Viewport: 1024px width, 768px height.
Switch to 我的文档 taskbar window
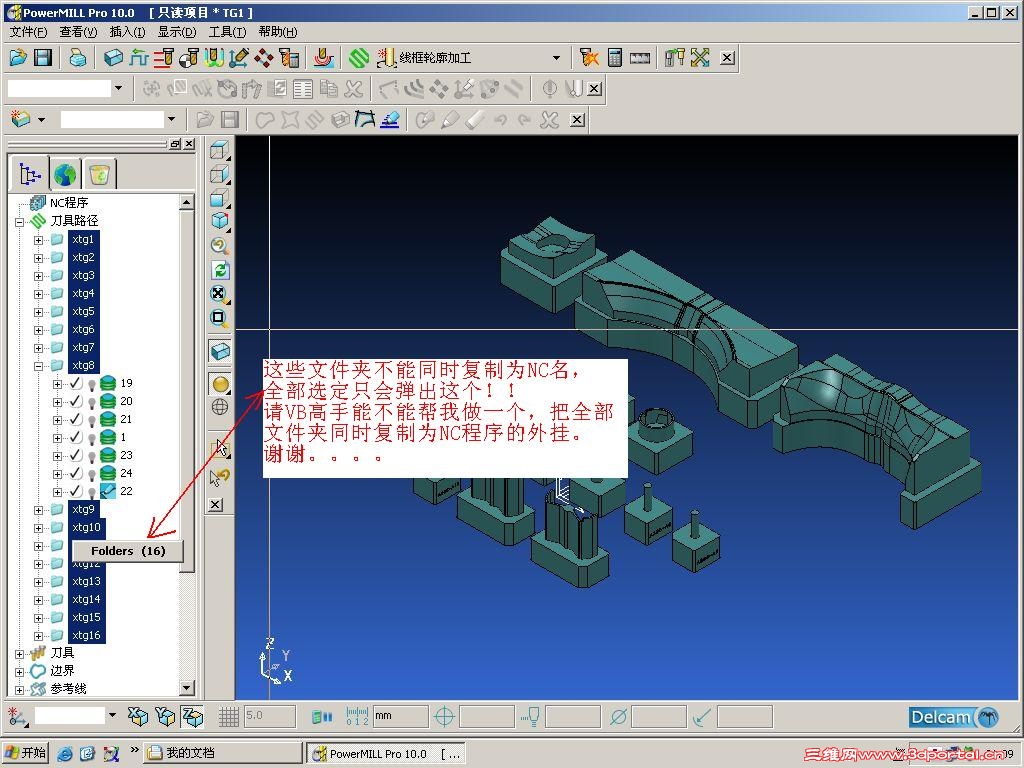click(x=222, y=753)
